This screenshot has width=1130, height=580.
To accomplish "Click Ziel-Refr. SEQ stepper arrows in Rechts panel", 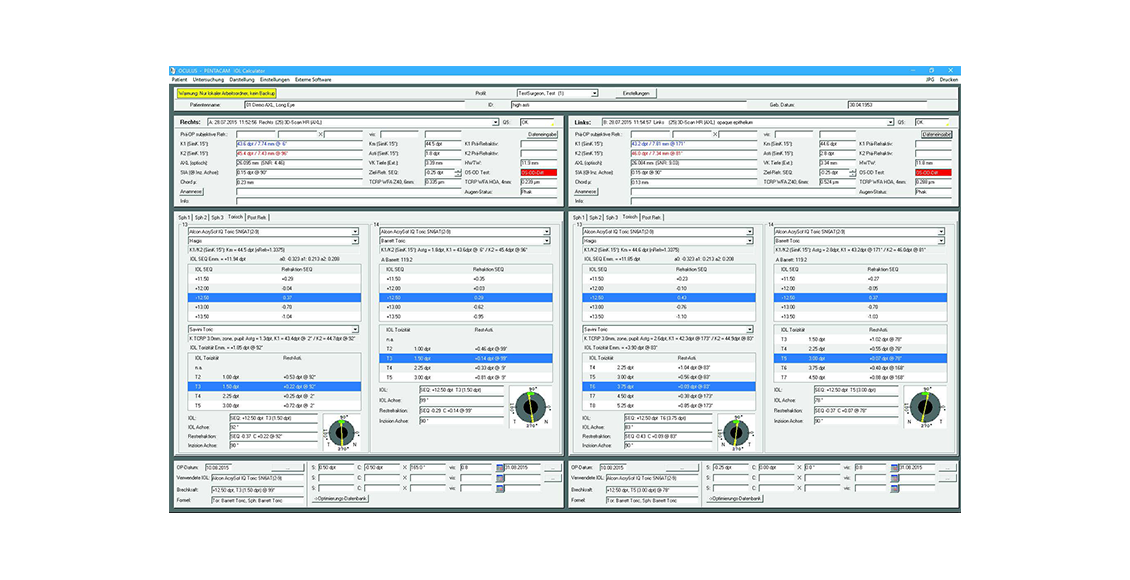I will pyautogui.click(x=458, y=172).
